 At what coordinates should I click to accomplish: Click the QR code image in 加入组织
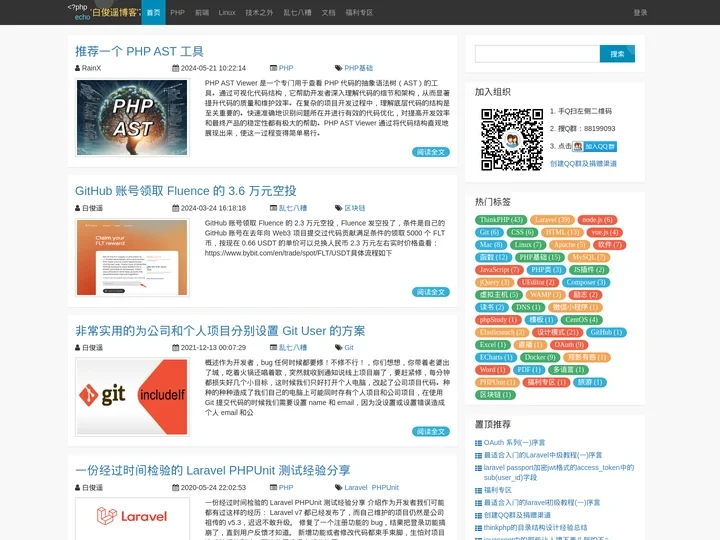point(512,140)
